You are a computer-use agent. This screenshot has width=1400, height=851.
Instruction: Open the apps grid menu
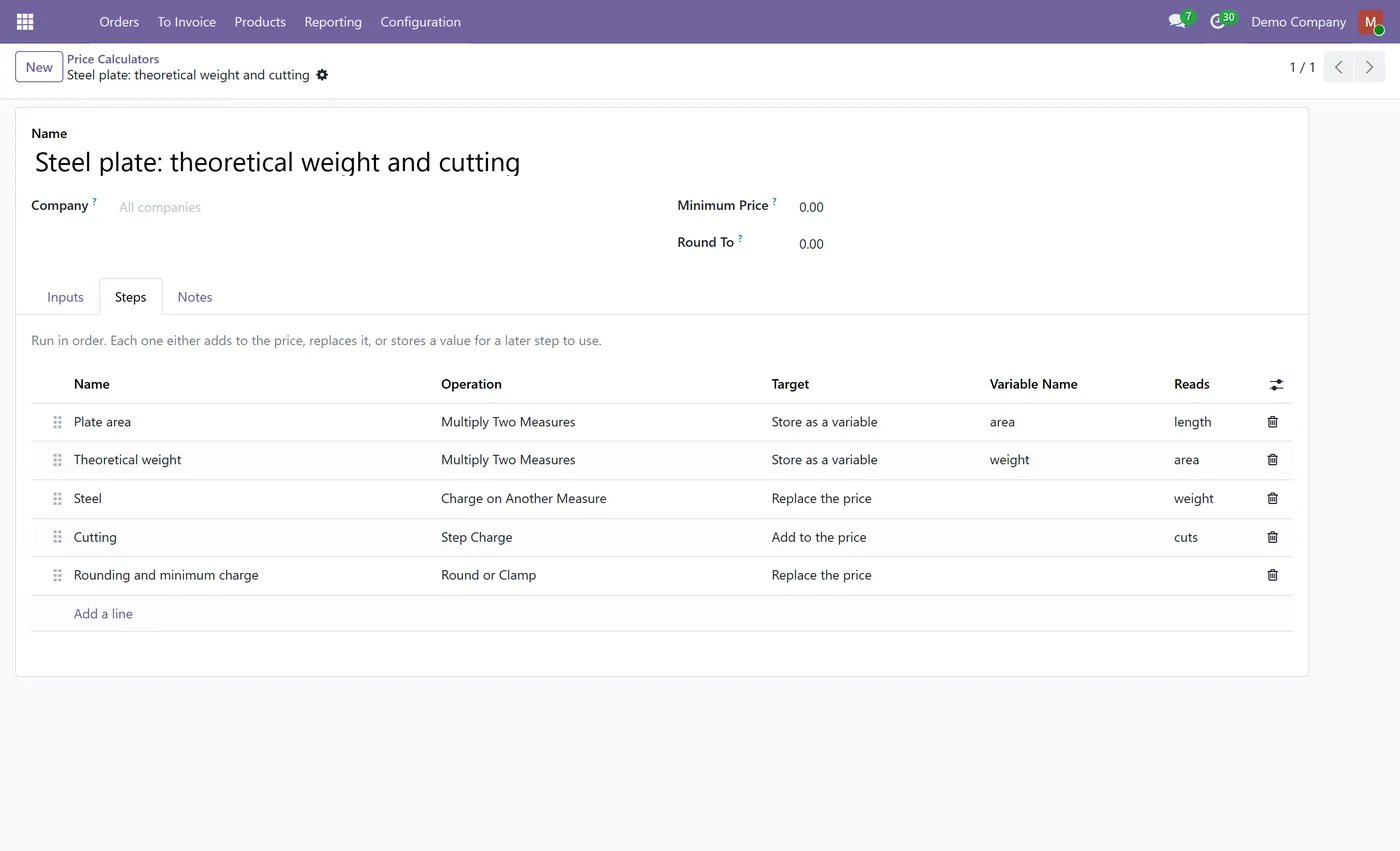25,21
